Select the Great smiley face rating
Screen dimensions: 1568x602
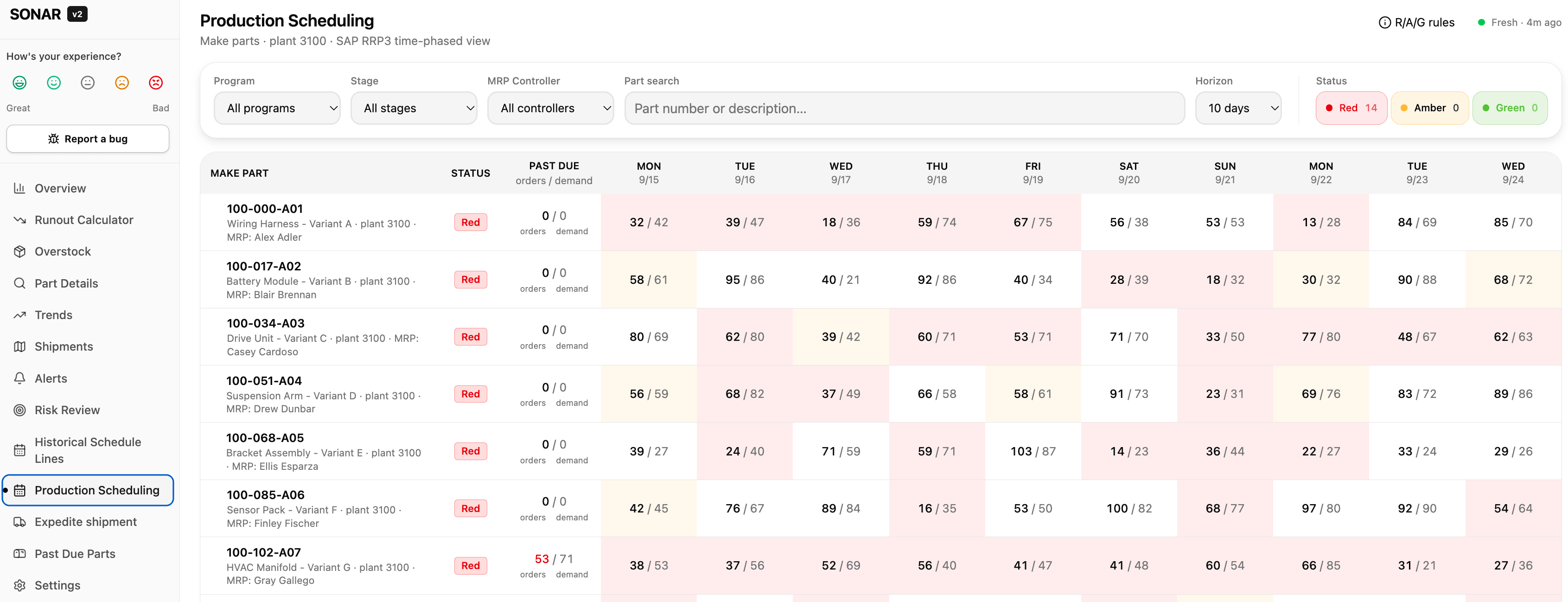click(x=19, y=82)
